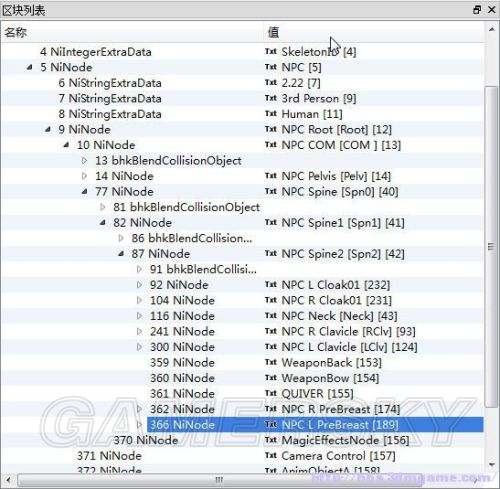Viewport: 500px width, 489px height.
Task: Click the Txt icon beside MagicEffectsNode [156]
Action: (271, 440)
